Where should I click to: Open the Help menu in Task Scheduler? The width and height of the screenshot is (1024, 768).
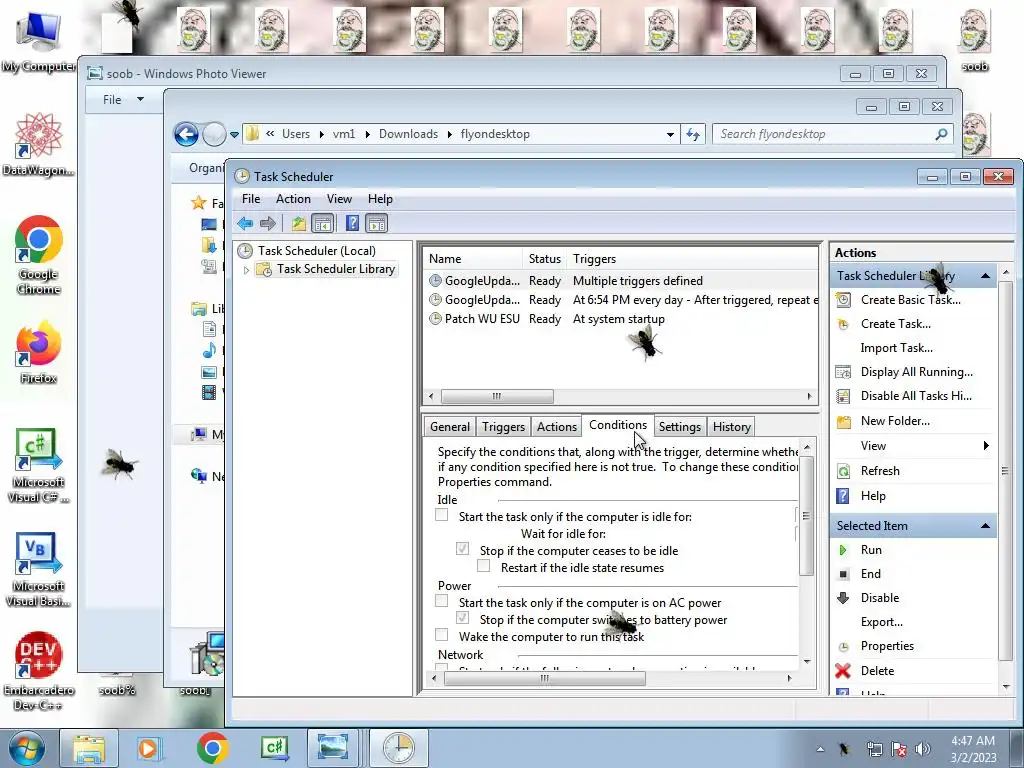pyautogui.click(x=380, y=199)
